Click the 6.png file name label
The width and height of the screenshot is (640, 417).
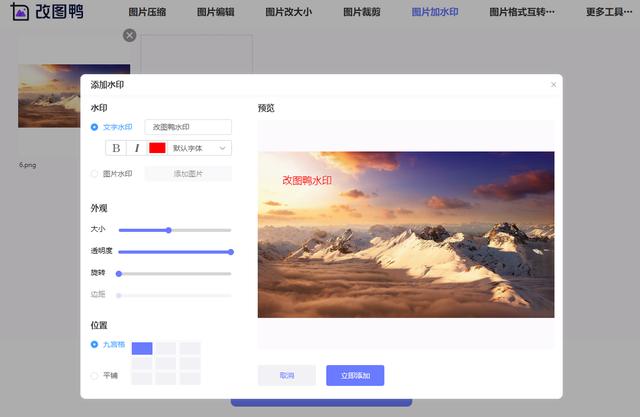click(27, 165)
